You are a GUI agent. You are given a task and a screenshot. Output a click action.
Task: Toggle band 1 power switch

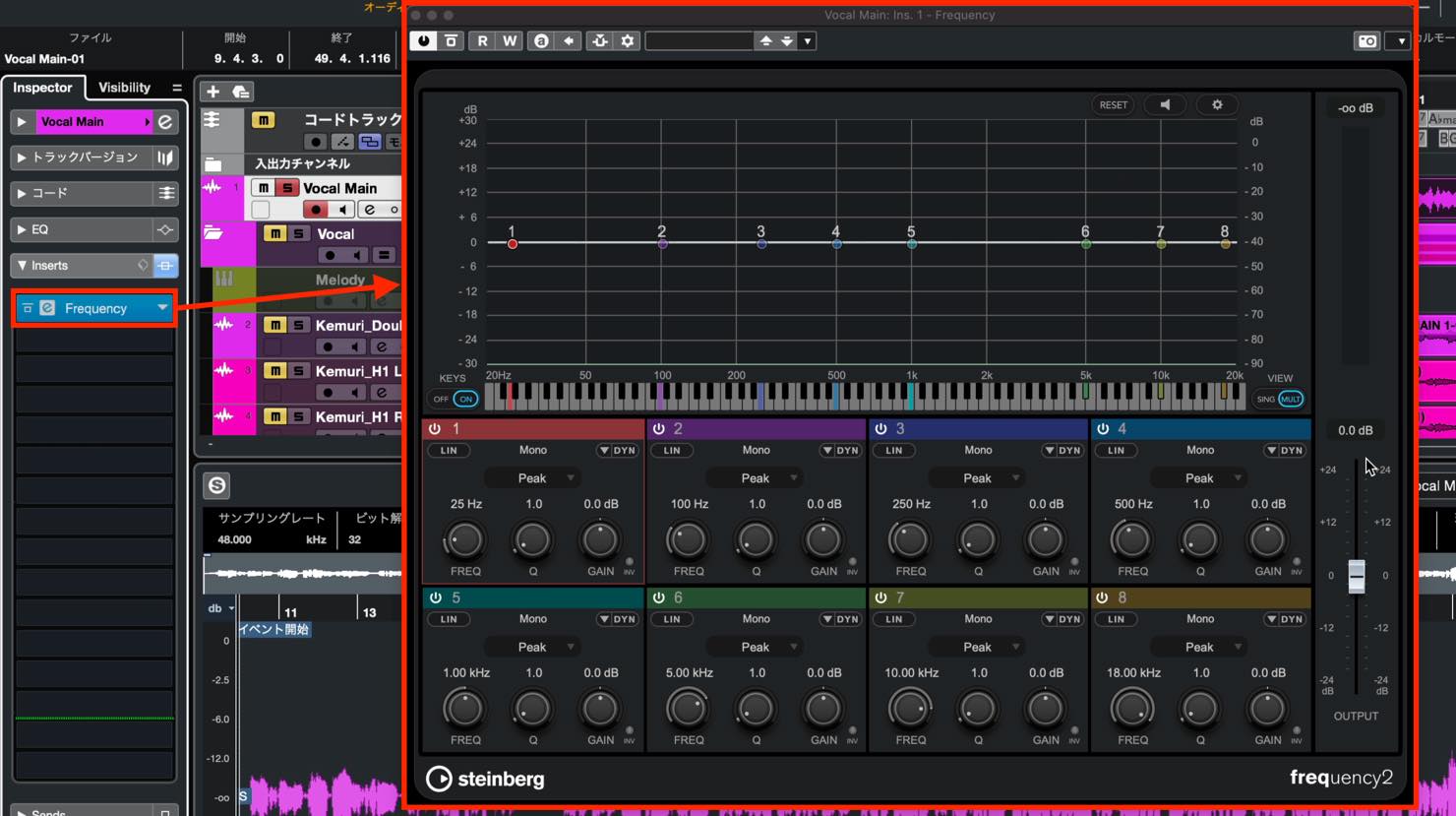click(x=435, y=429)
